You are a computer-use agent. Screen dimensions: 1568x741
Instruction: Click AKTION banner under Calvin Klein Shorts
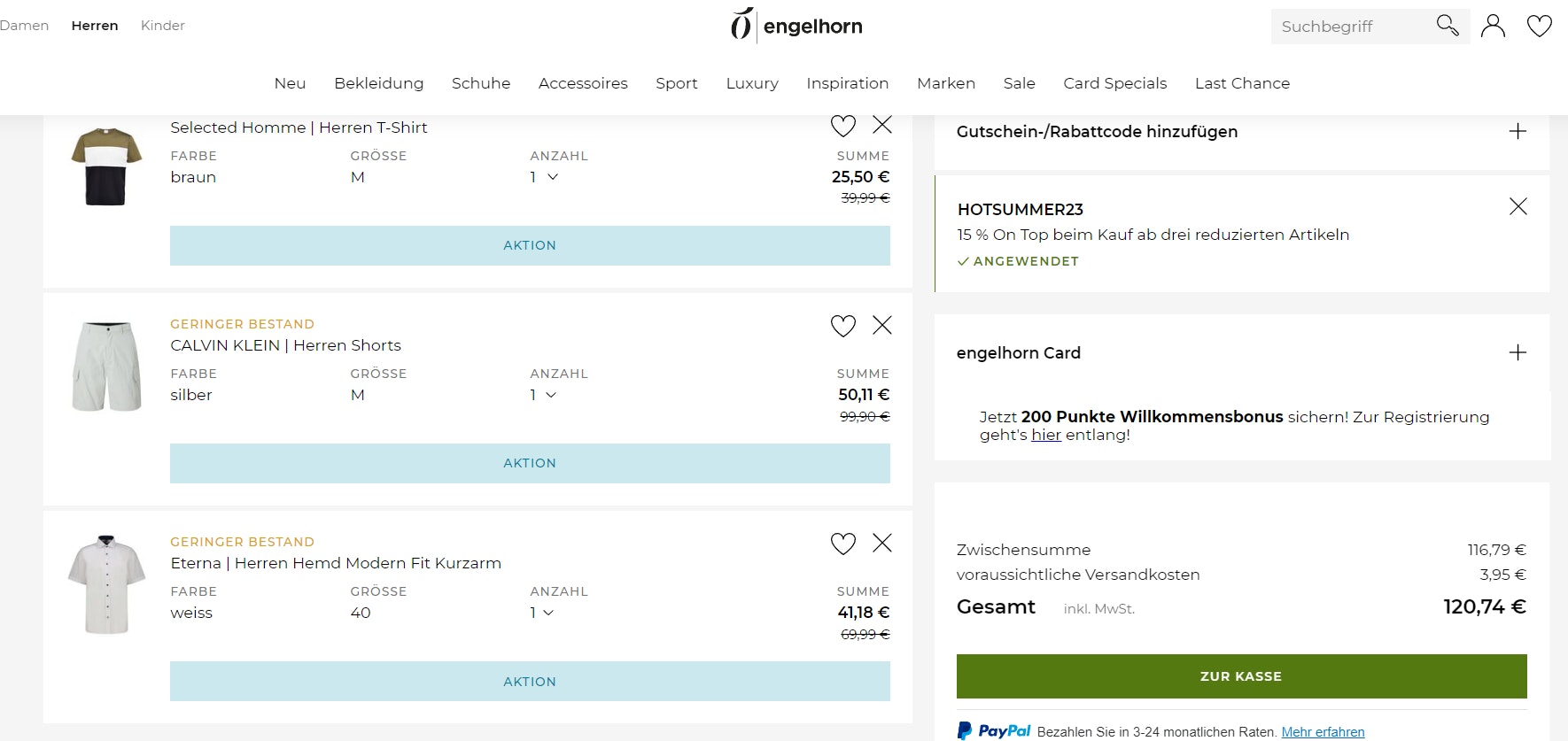(x=530, y=463)
